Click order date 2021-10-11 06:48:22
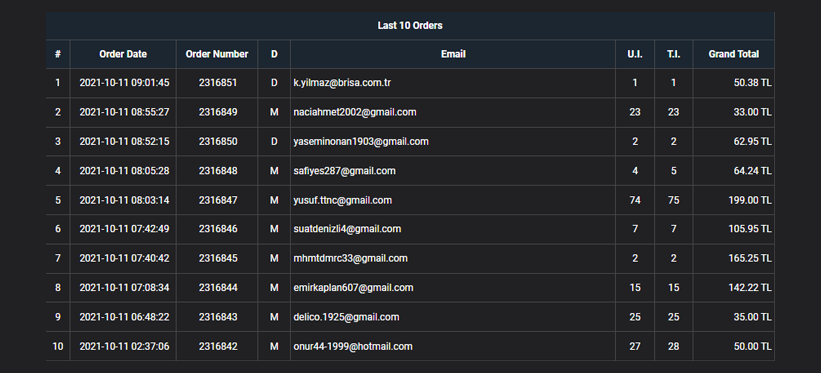This screenshot has height=373, width=821. 124,317
